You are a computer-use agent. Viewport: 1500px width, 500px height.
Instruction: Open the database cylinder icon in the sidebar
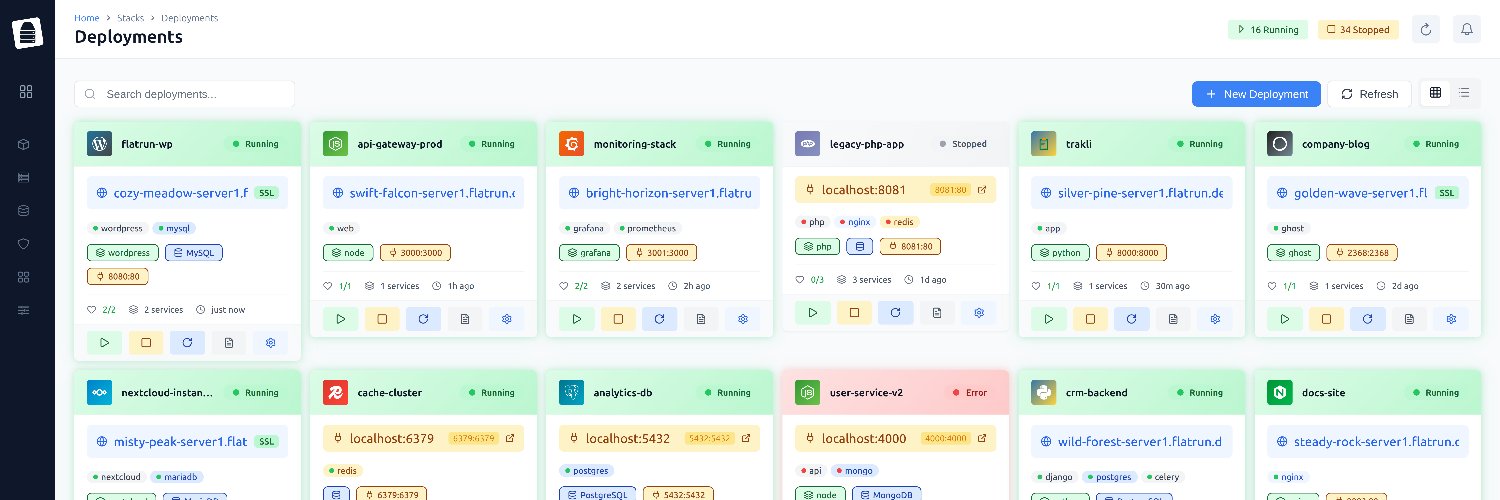coord(24,210)
